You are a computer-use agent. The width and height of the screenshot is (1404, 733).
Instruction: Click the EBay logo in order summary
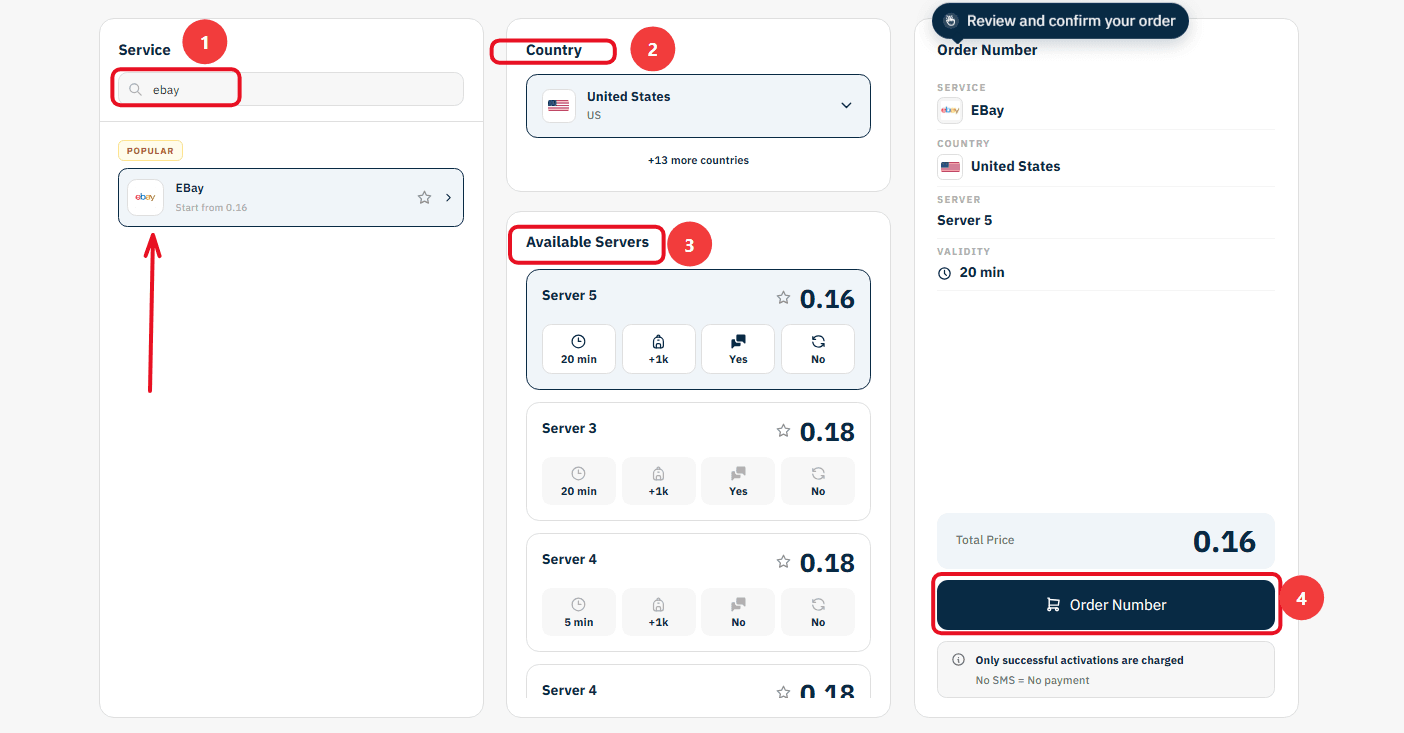tap(950, 110)
